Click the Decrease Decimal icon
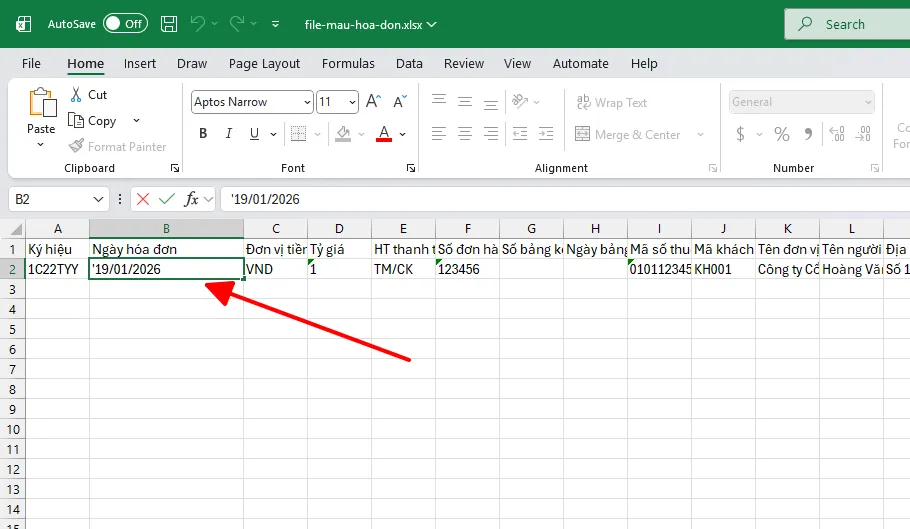The width and height of the screenshot is (910, 529). click(x=864, y=135)
